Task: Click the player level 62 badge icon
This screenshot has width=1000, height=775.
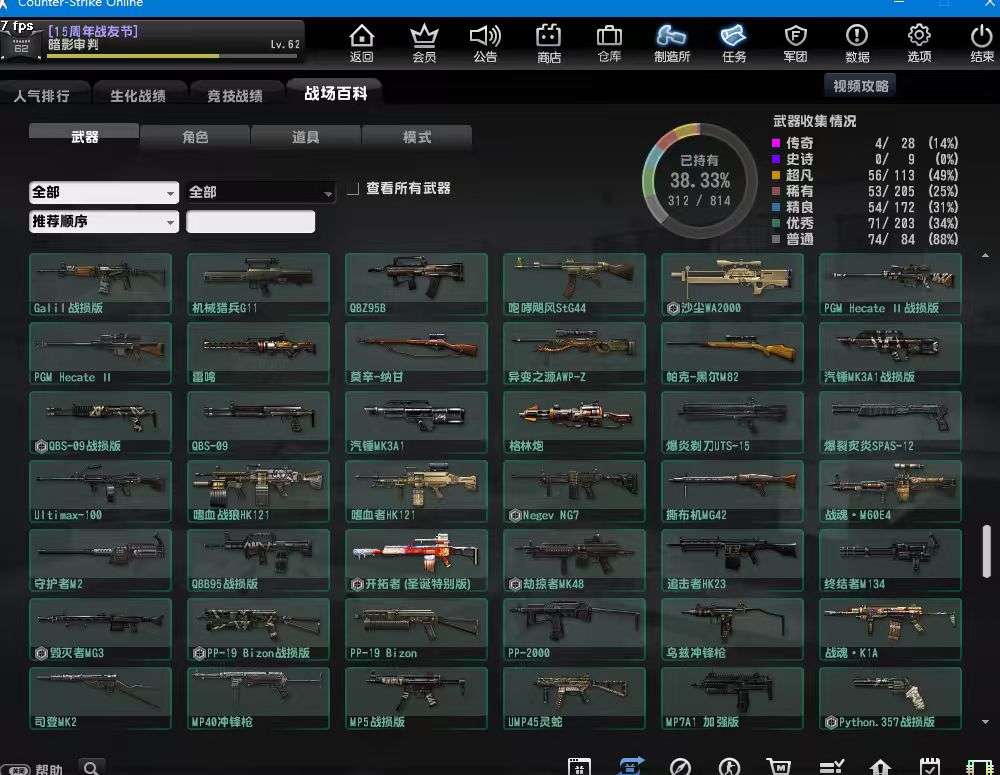Action: 21,46
